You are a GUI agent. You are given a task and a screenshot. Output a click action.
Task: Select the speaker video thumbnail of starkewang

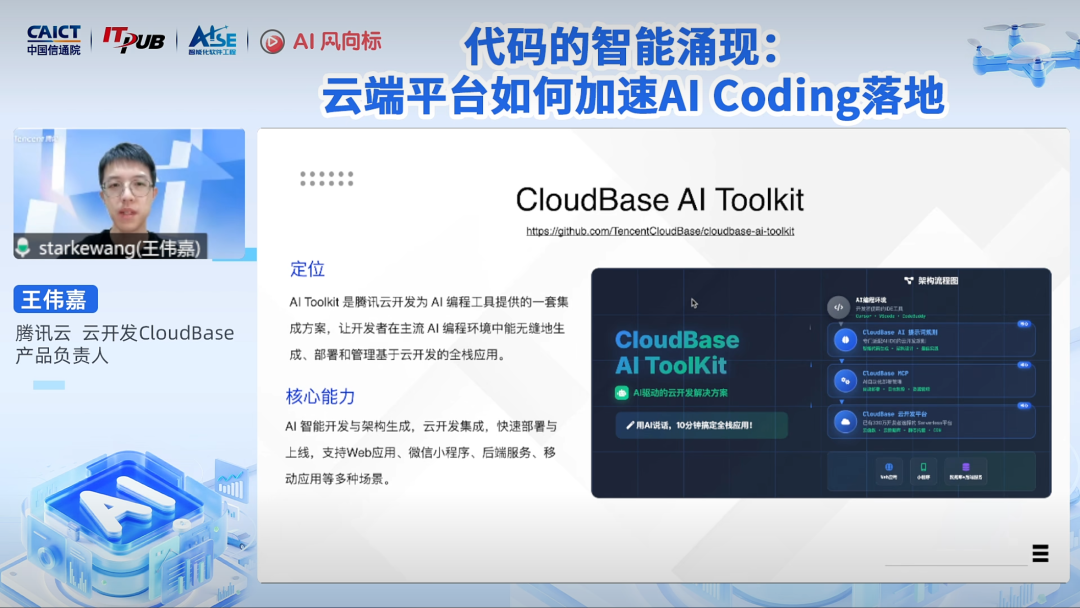click(129, 193)
